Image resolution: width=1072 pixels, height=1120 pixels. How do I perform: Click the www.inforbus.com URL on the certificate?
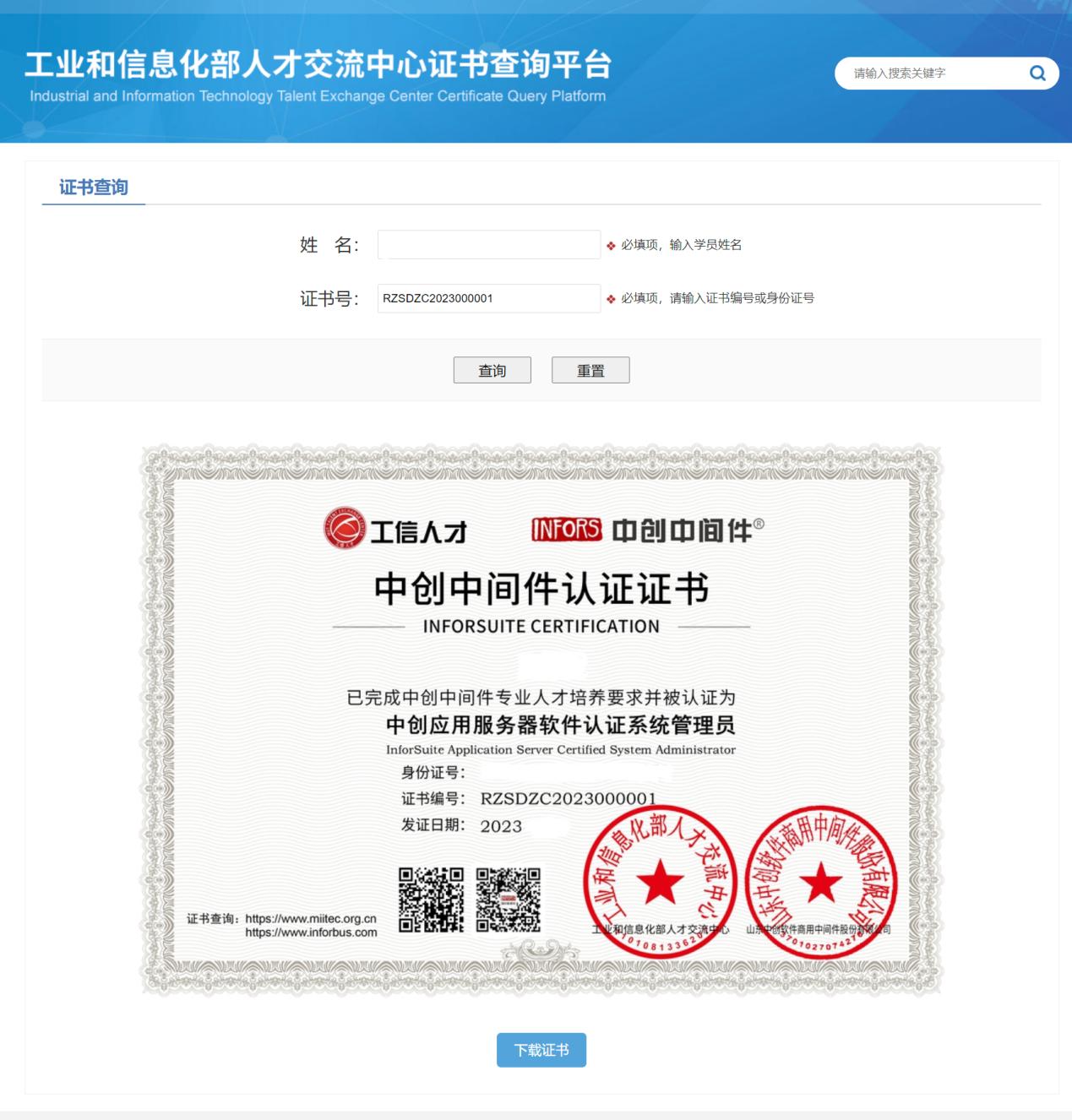coord(311,932)
